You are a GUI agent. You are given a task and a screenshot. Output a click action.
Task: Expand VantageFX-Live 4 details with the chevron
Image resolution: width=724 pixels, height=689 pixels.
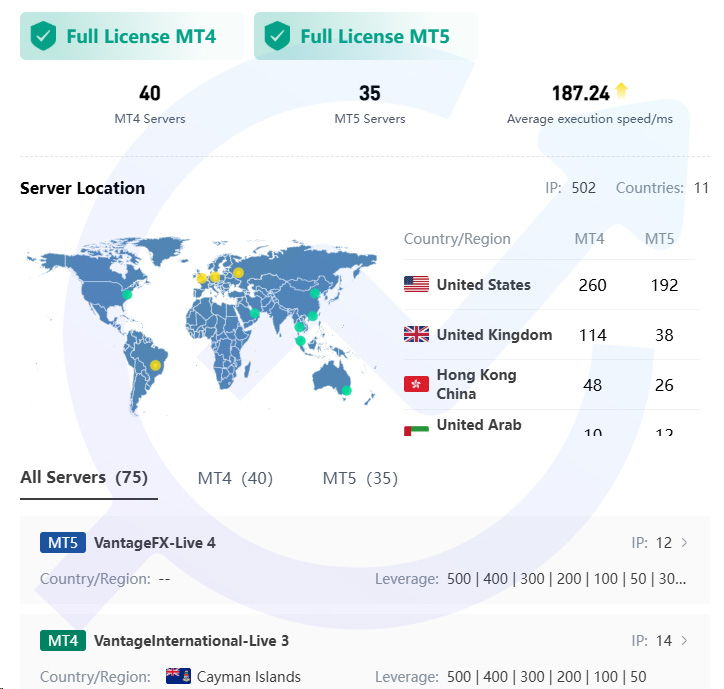click(x=684, y=543)
